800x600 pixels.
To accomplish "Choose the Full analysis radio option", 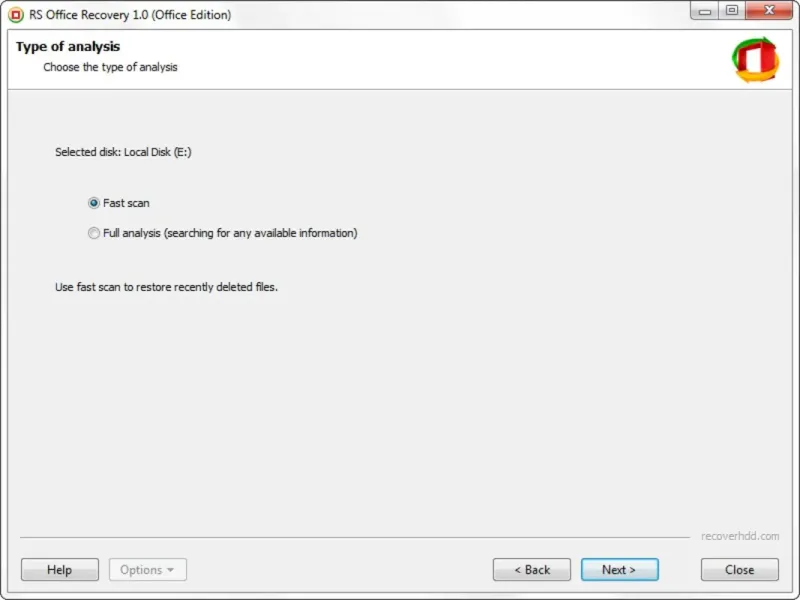I will tap(94, 233).
